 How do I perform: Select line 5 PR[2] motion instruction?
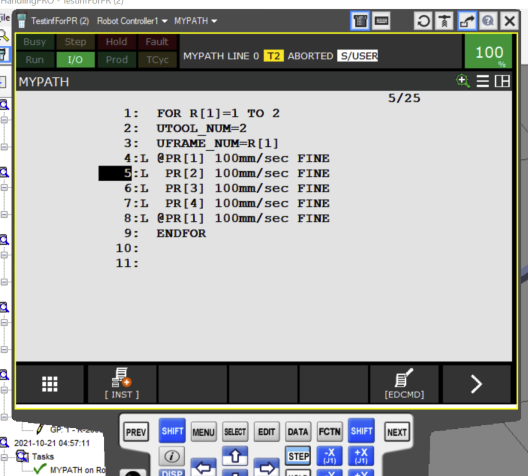coord(214,173)
